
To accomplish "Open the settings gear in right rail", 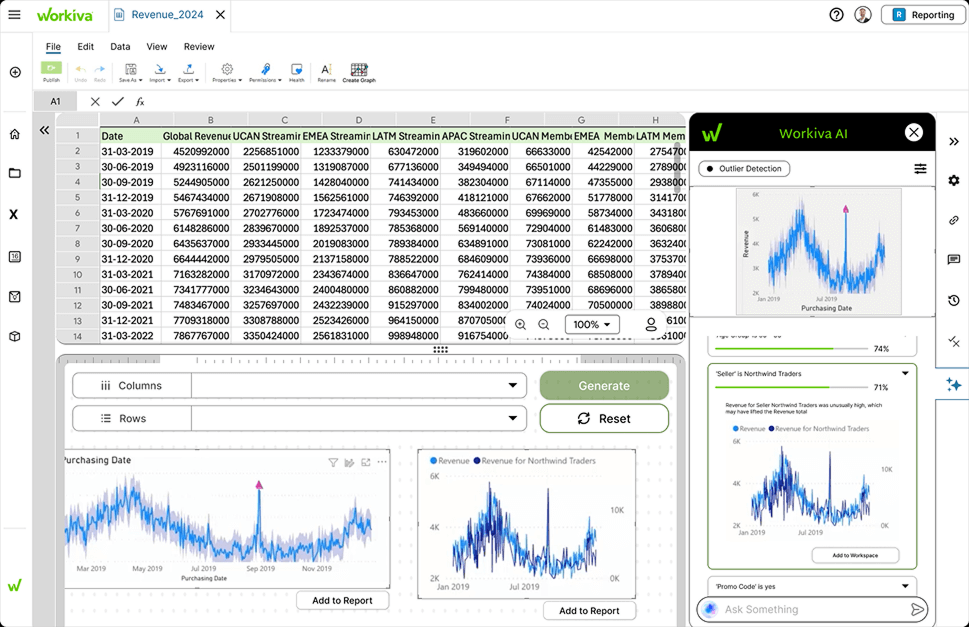I will coord(954,180).
